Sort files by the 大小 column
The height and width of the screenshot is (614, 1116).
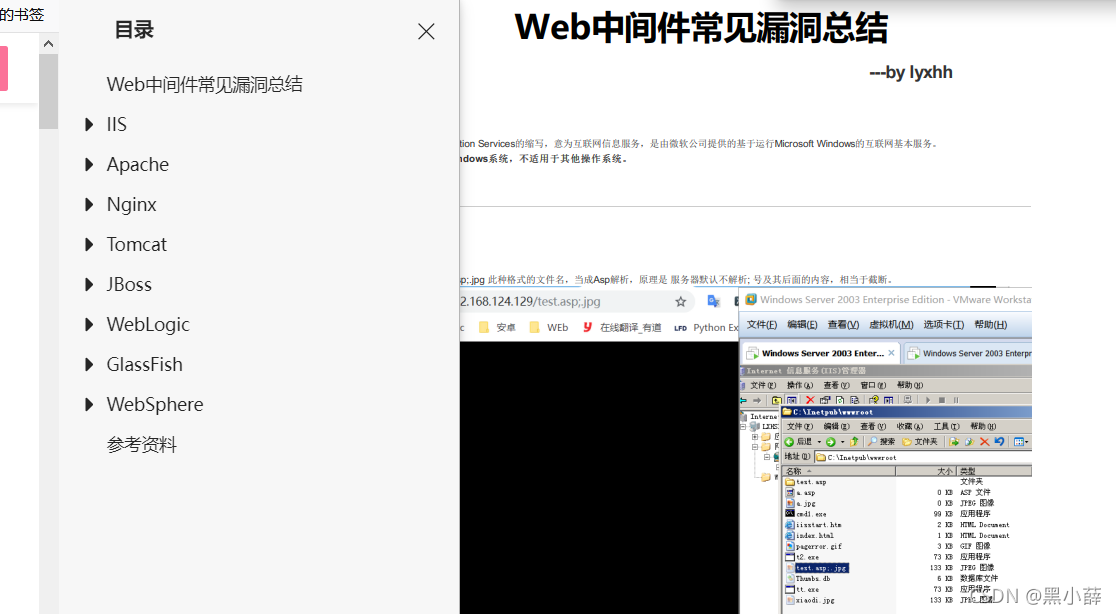point(925,471)
